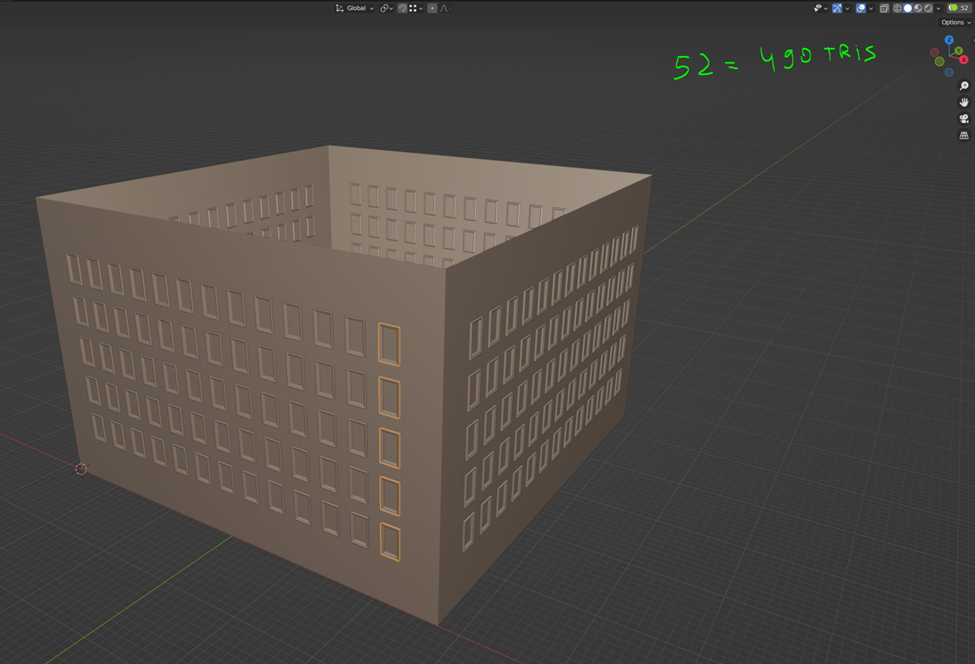The height and width of the screenshot is (664, 975).
Task: Click the green scene stats indicator showing 52
Action: point(958,8)
